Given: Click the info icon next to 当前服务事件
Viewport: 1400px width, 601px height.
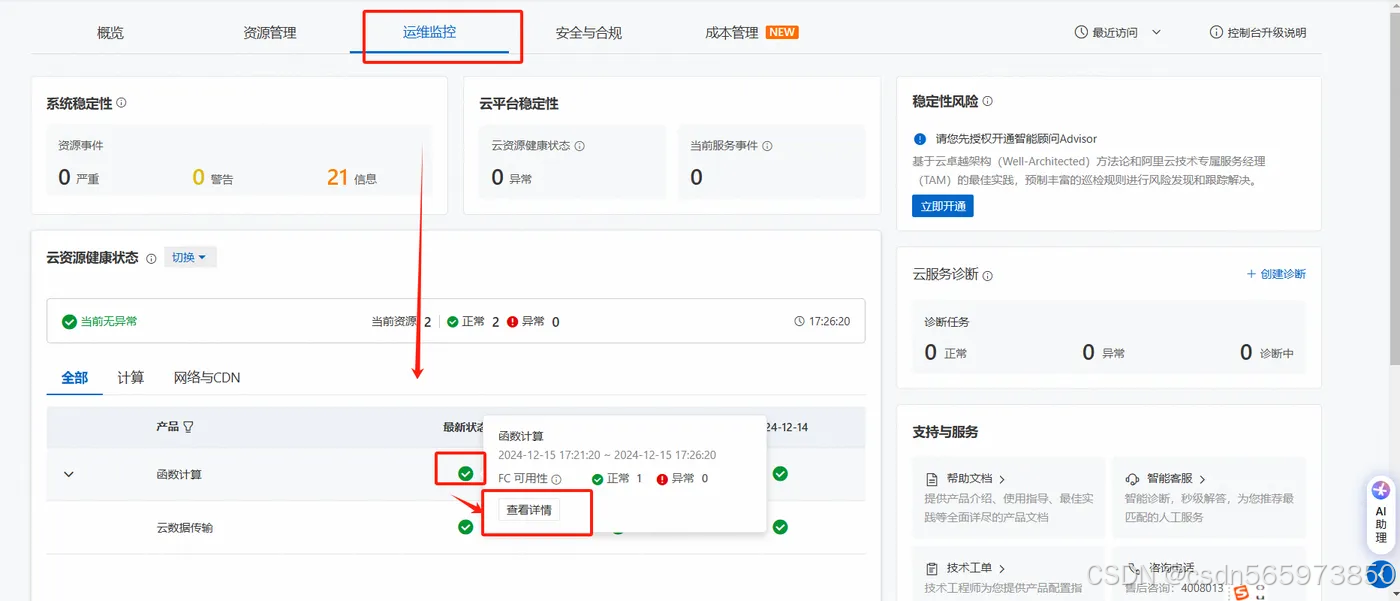Looking at the screenshot, I should point(767,146).
